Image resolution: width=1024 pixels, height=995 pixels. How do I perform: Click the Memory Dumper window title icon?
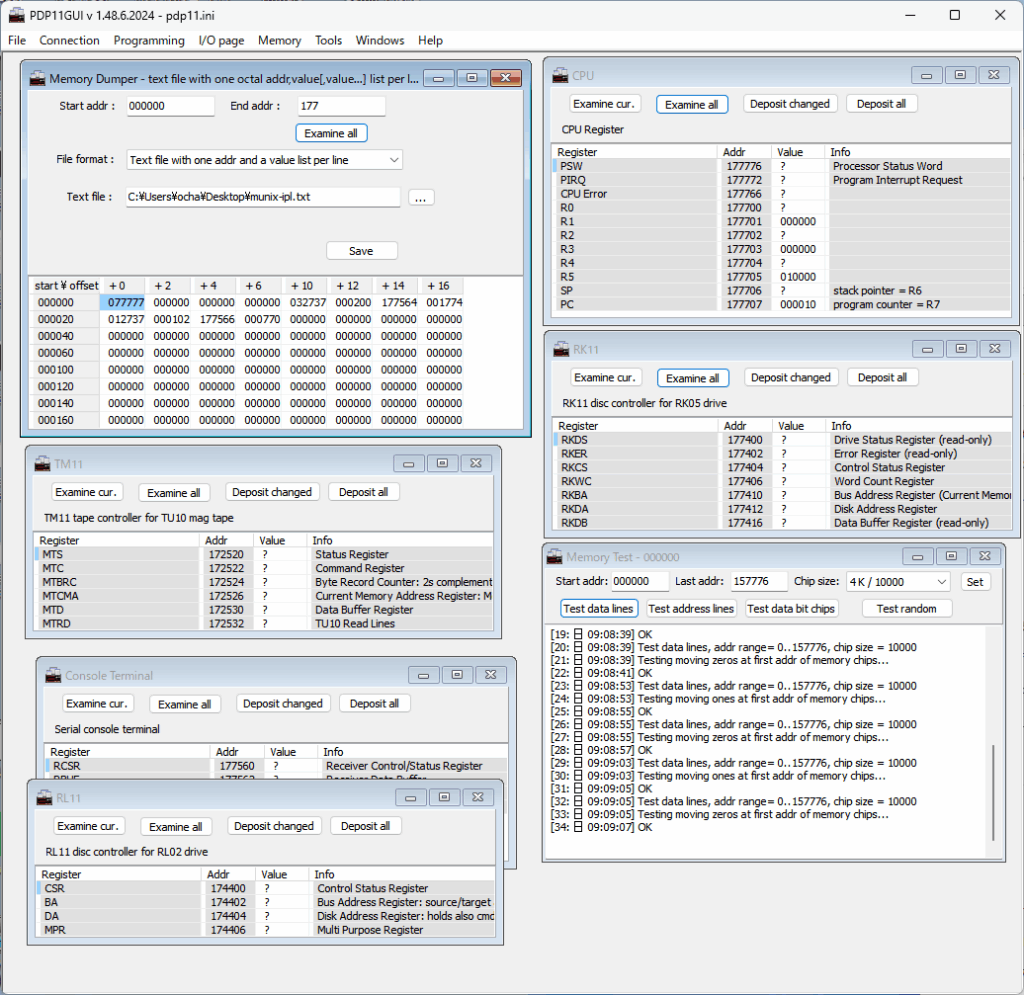[x=37, y=78]
